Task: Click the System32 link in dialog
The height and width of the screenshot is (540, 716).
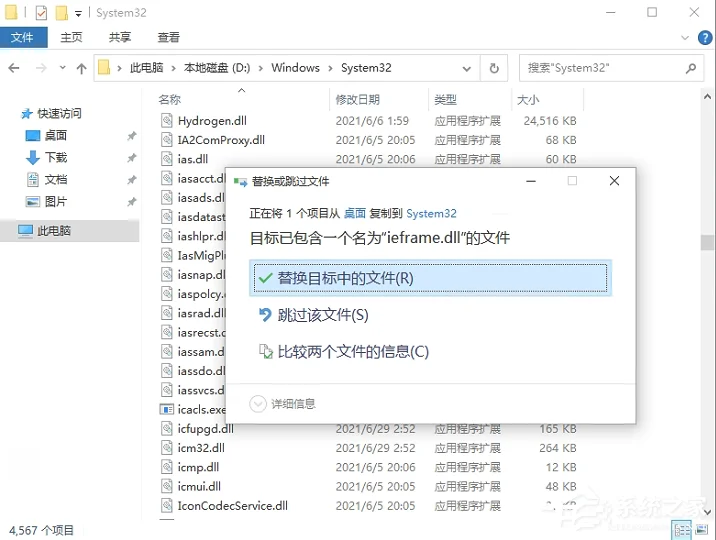Action: pyautogui.click(x=431, y=213)
